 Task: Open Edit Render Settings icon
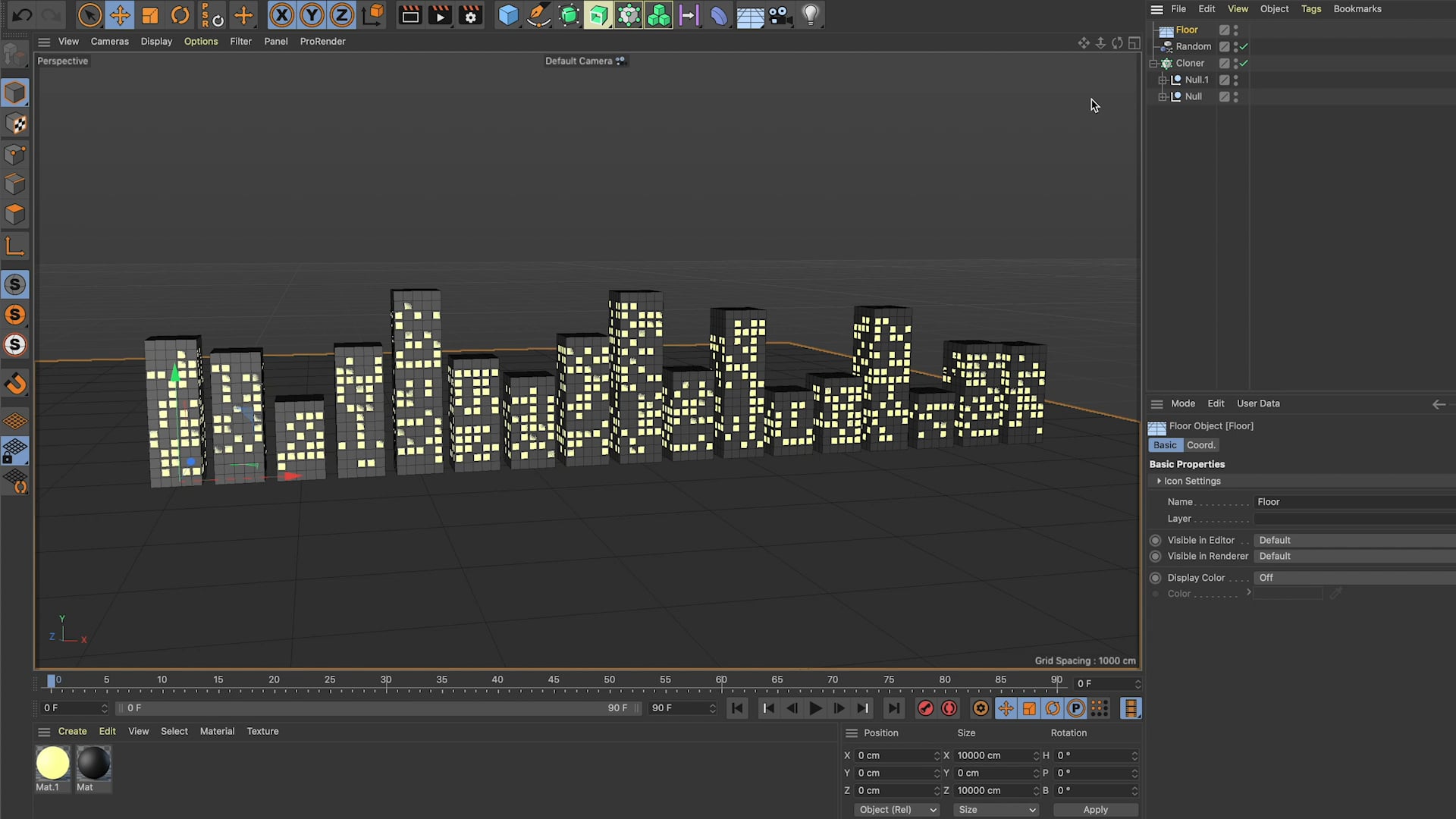[471, 14]
